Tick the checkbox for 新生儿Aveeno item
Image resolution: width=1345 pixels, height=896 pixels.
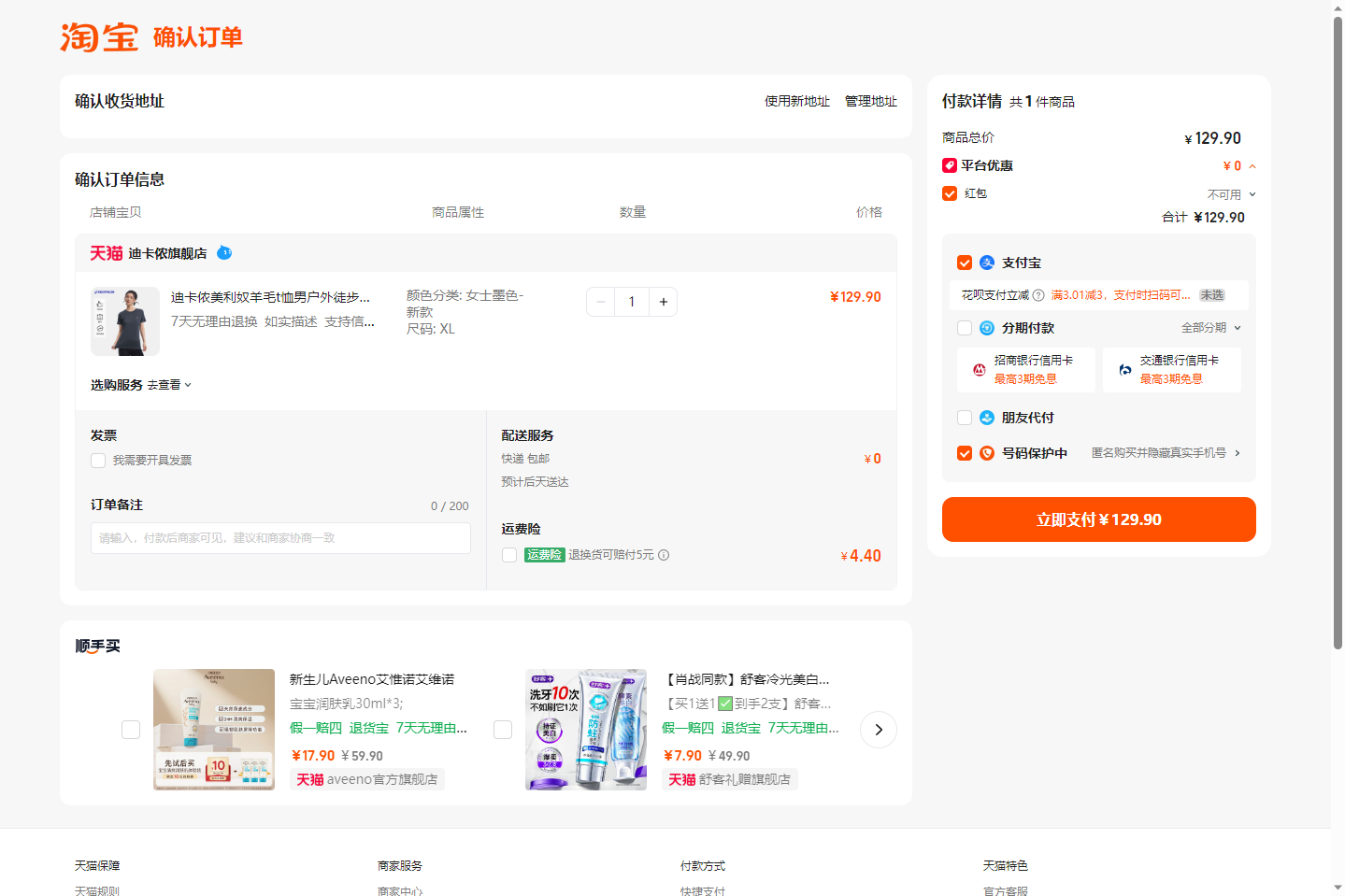(x=131, y=730)
